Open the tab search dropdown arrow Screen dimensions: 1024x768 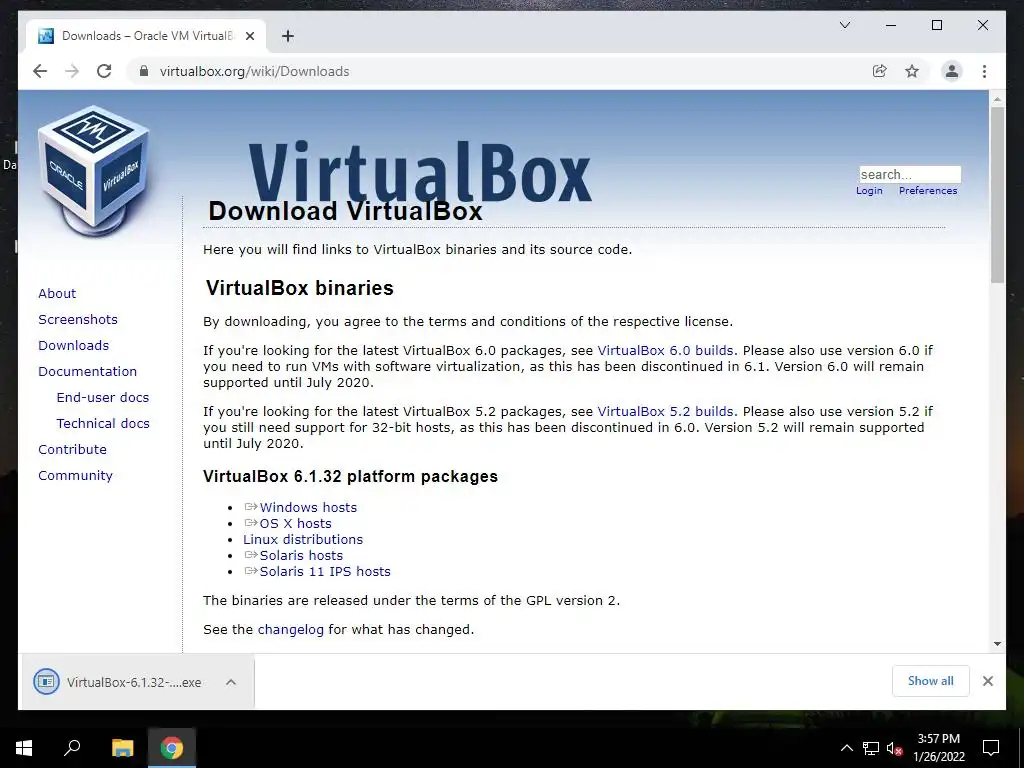click(844, 25)
